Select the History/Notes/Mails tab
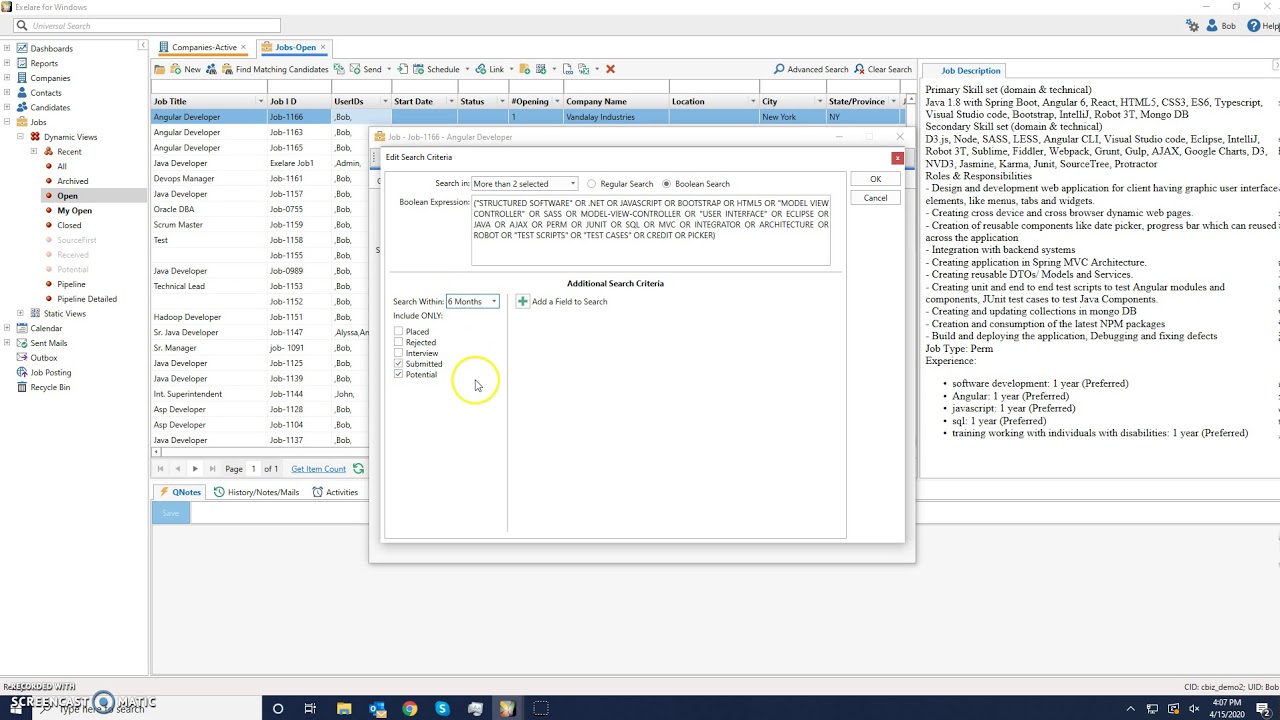 point(256,492)
